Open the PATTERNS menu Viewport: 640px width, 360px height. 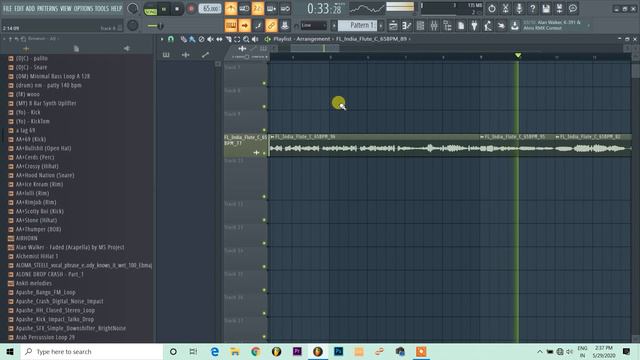click(x=48, y=8)
